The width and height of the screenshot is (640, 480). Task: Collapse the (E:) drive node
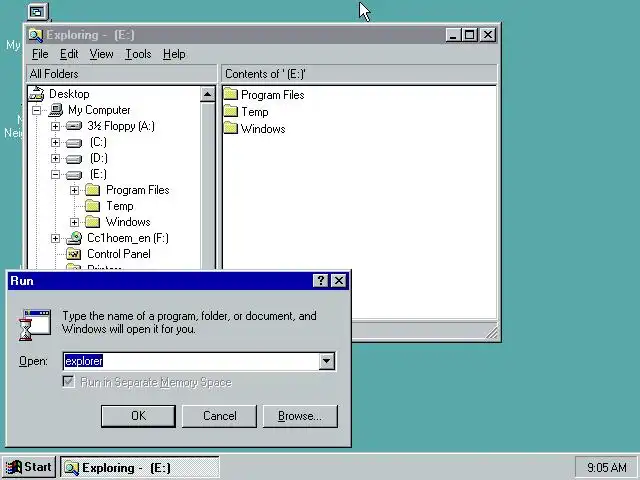[x=55, y=175]
